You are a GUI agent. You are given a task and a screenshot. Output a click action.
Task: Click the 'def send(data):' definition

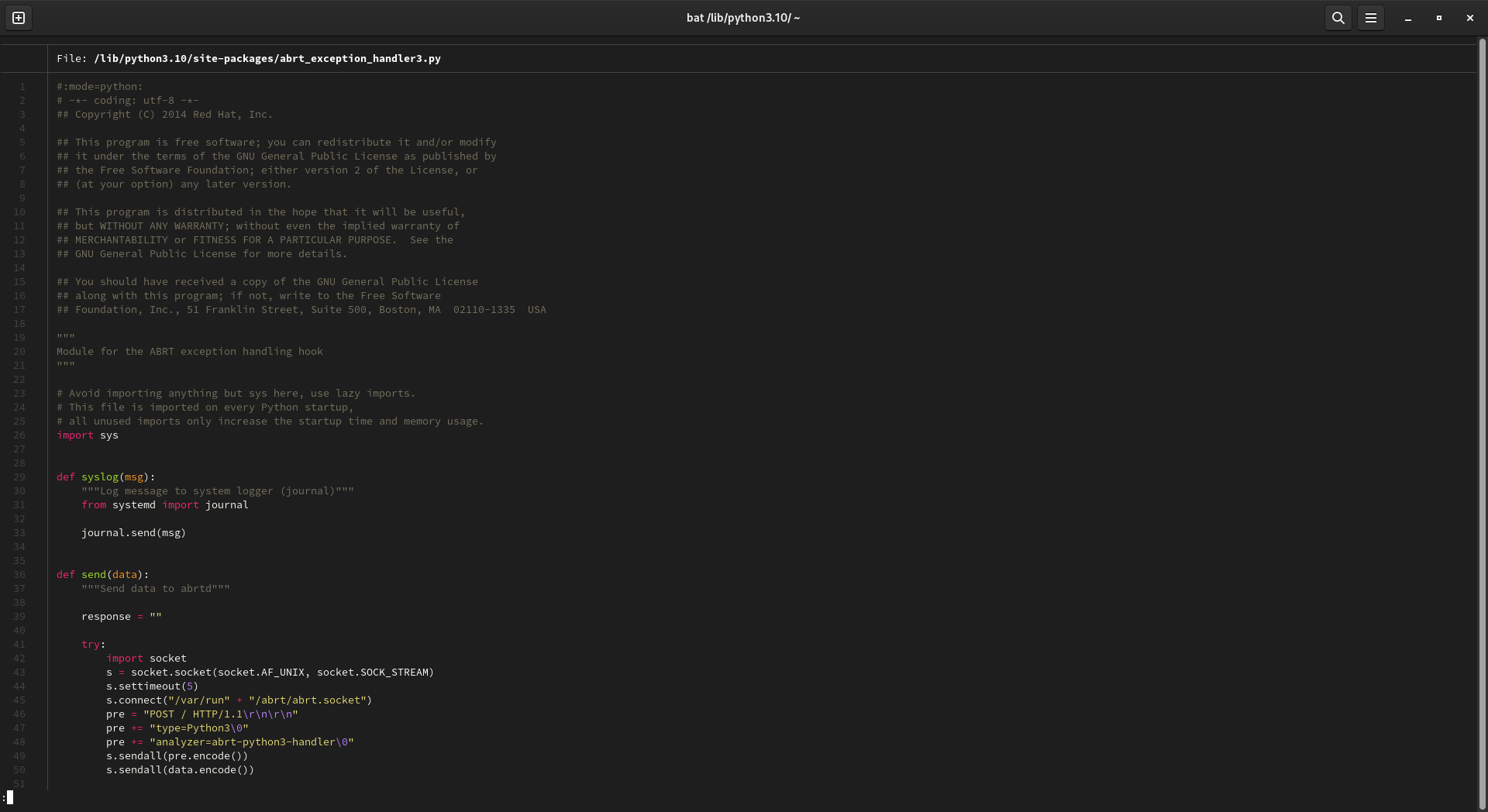102,575
